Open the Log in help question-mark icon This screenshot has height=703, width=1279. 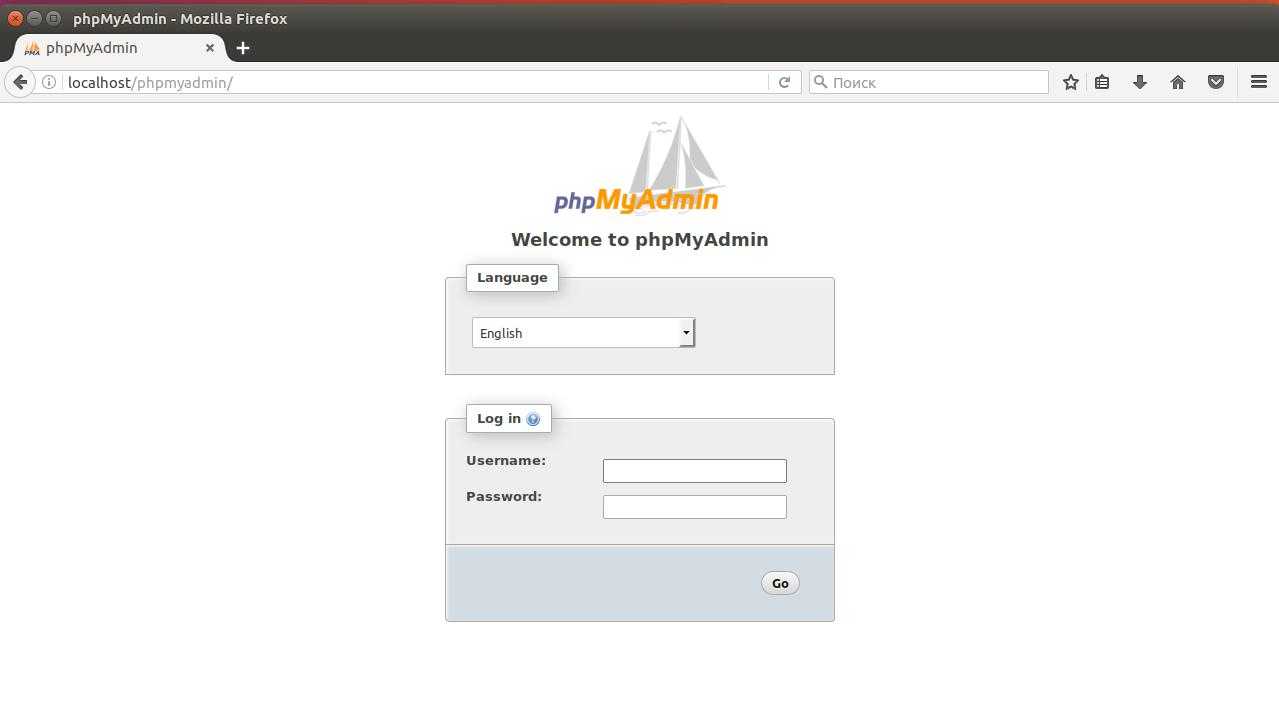[533, 419]
